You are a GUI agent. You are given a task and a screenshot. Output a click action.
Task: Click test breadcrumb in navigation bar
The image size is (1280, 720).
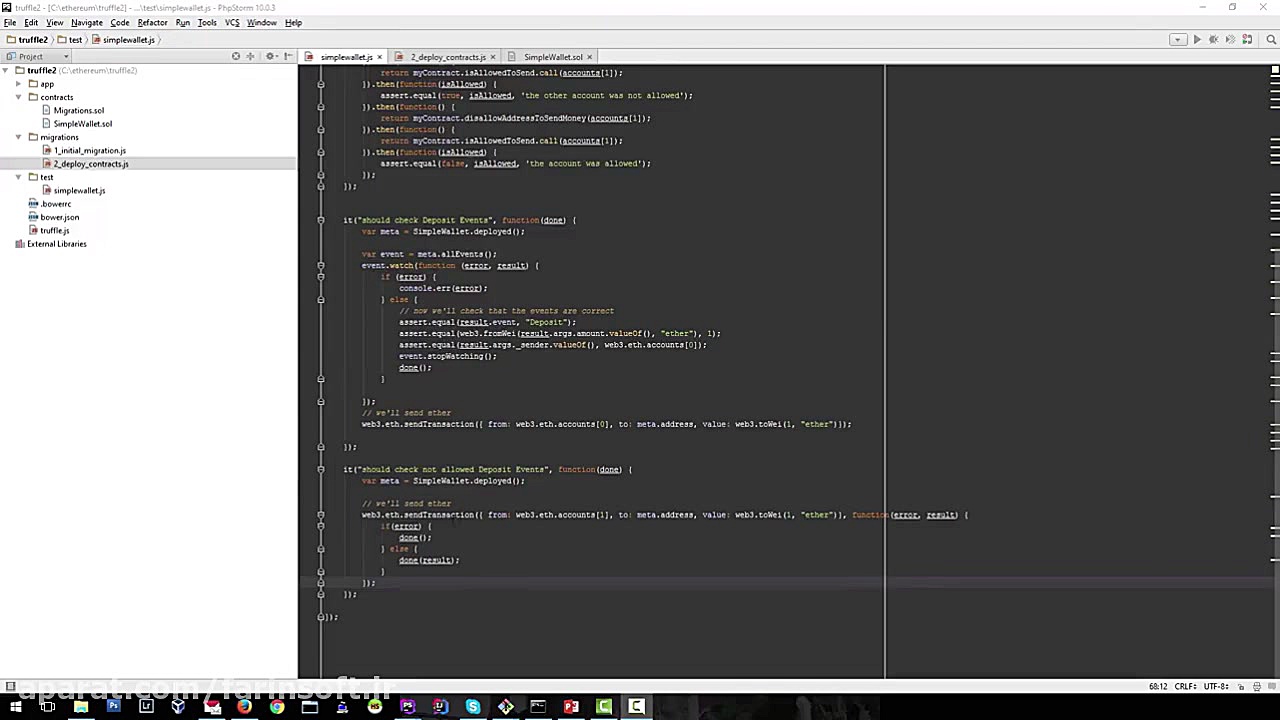pyautogui.click(x=70, y=40)
